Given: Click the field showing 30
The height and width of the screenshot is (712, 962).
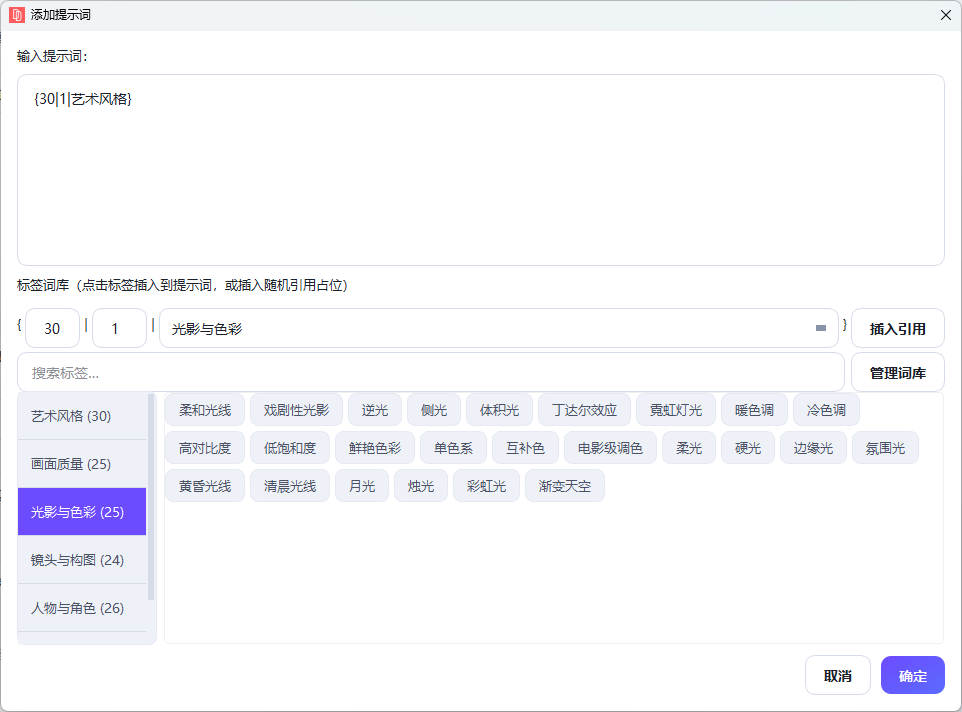Looking at the screenshot, I should click(x=52, y=328).
